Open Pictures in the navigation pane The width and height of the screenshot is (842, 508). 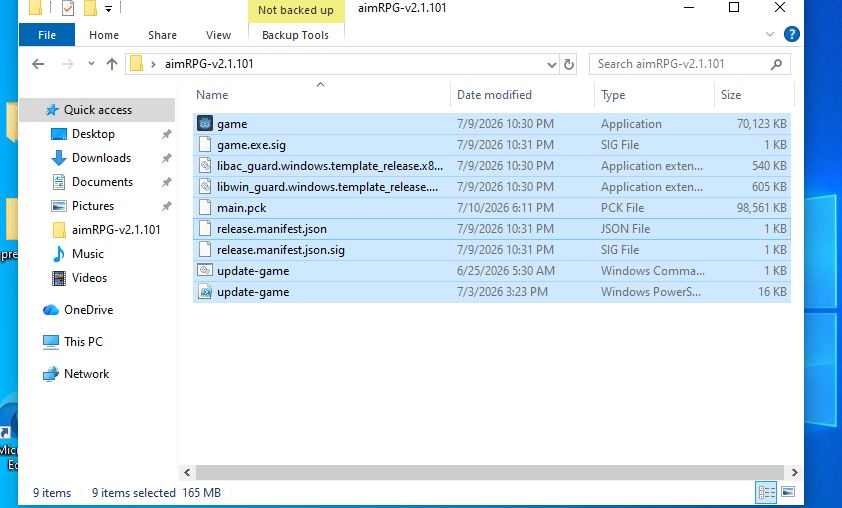[93, 206]
